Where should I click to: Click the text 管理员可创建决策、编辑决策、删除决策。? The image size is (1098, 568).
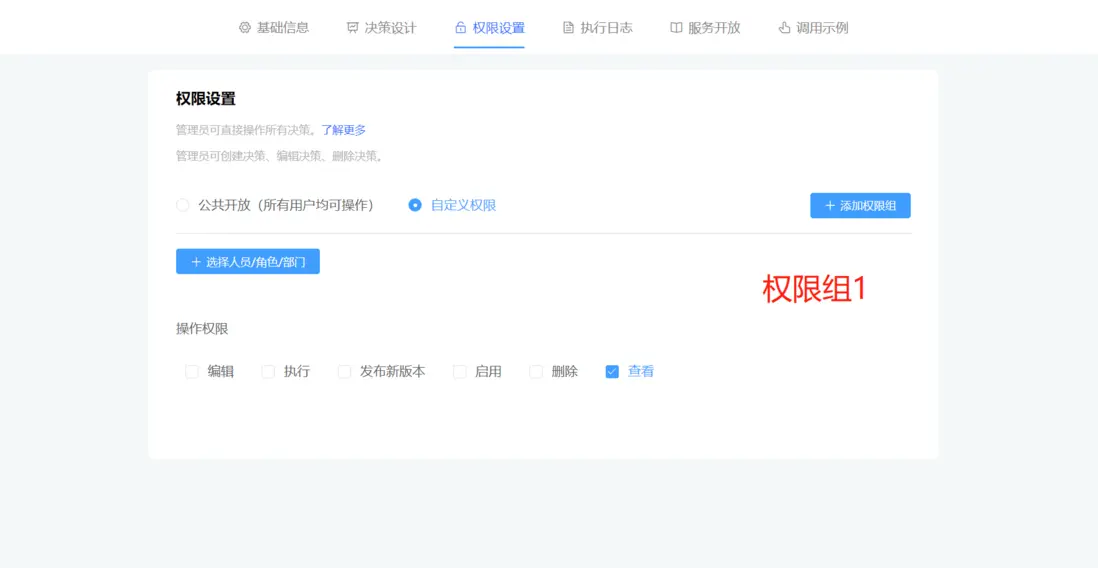(x=279, y=156)
